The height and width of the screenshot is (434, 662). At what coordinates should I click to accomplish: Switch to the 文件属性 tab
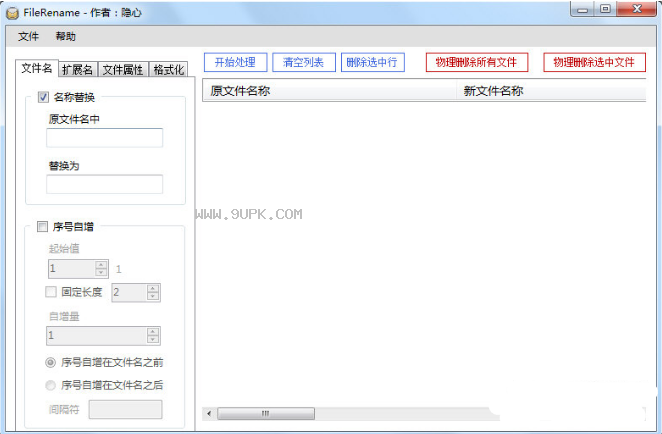123,70
